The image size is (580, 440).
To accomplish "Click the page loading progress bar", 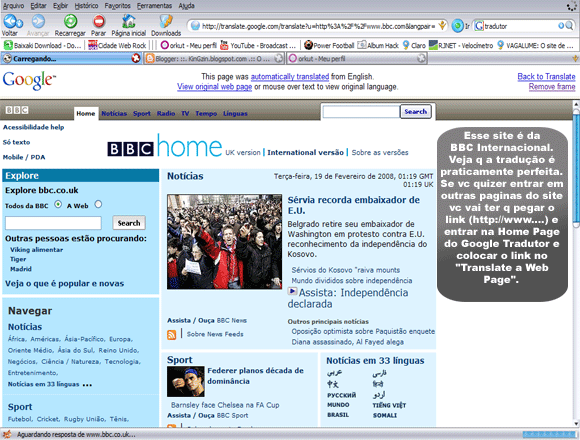I will 549,434.
